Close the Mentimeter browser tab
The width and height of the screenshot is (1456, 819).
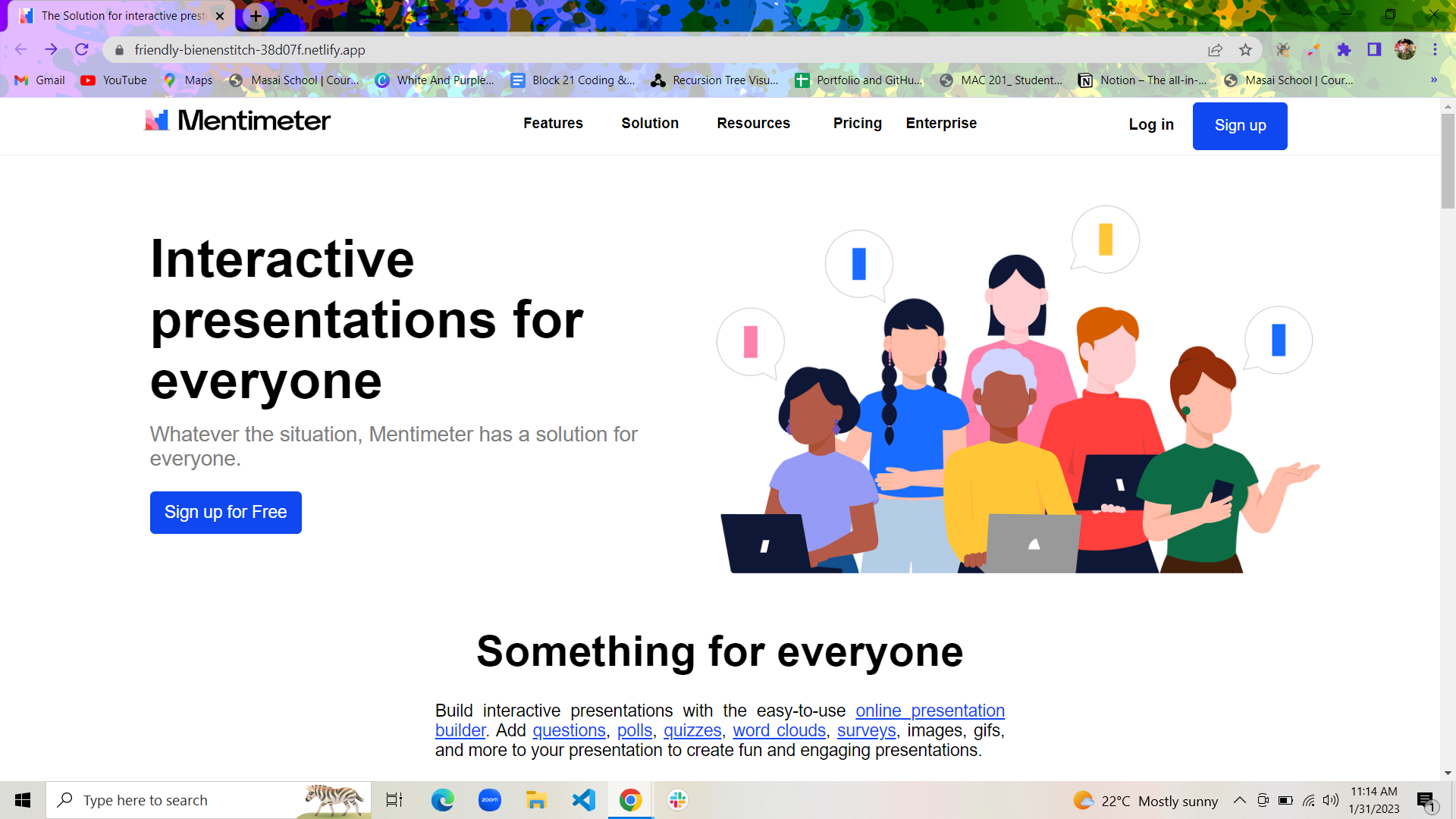(x=220, y=16)
